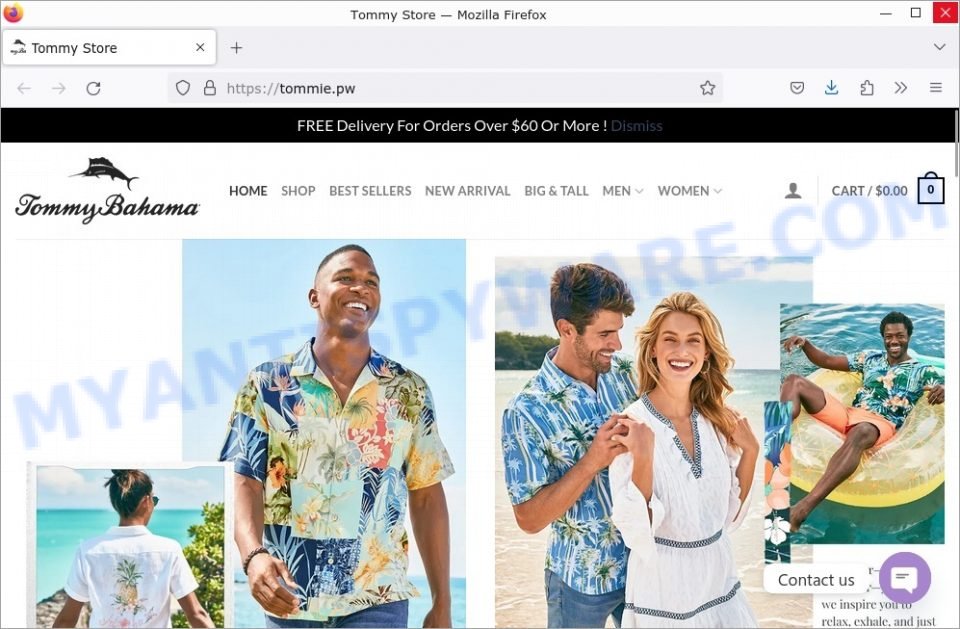
Task: Open the CART / $0.00 link
Action: tap(869, 191)
